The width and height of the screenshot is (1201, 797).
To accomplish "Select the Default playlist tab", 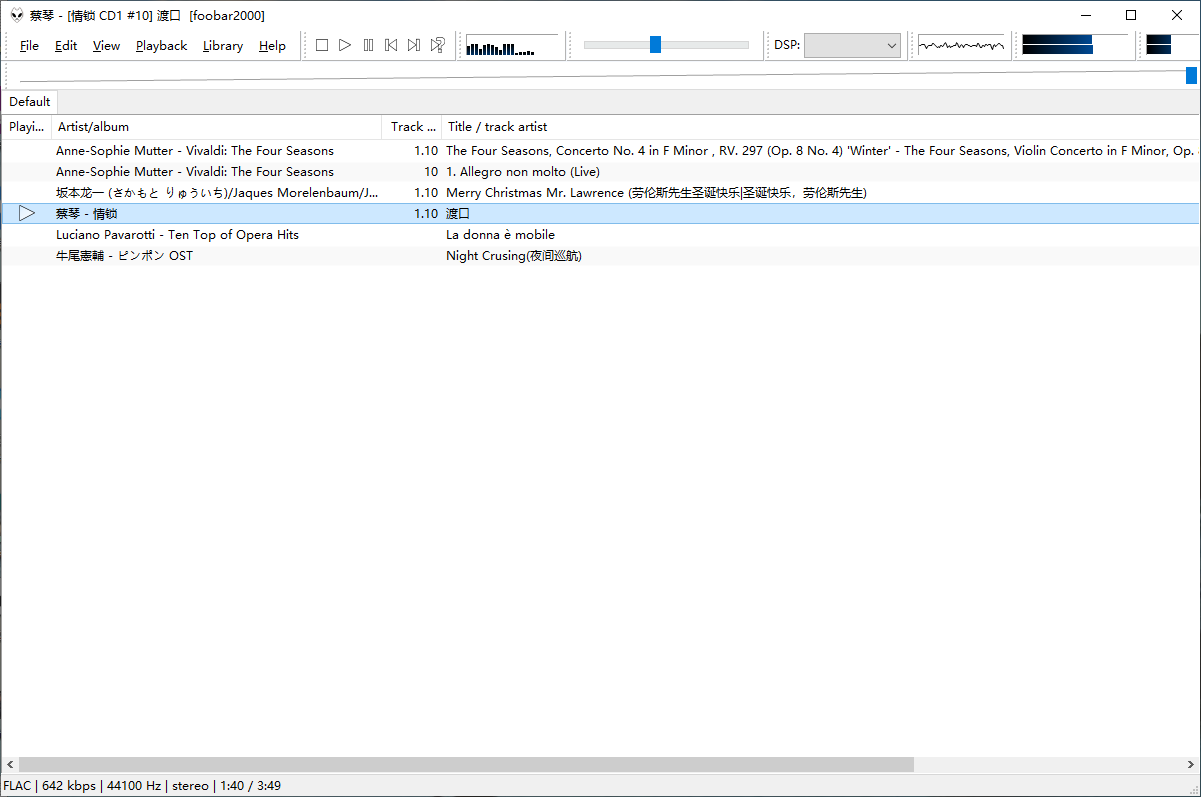I will pos(30,102).
